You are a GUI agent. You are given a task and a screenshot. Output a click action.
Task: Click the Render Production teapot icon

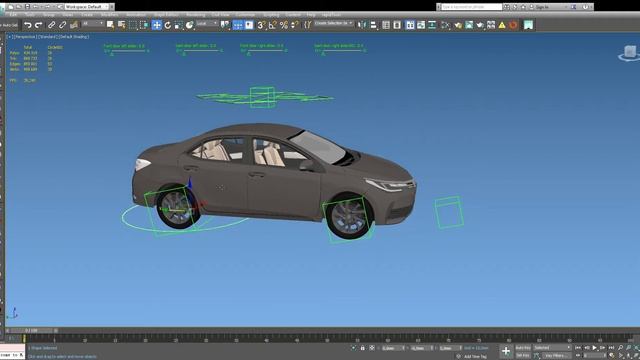(480, 25)
